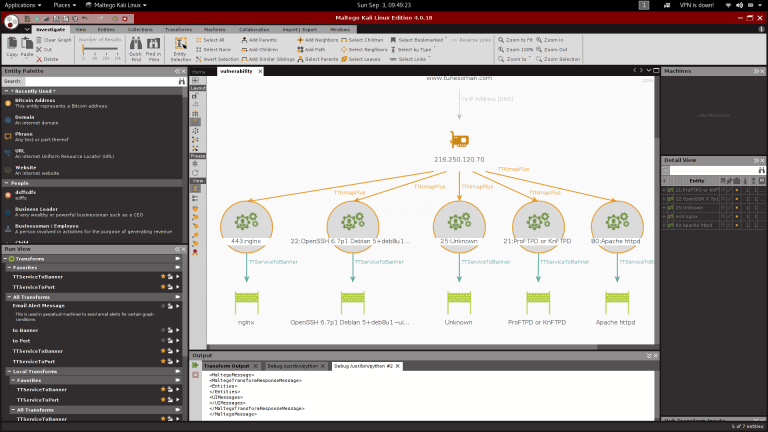
Task: Click the binoculars icon beside palette search
Action: (x=182, y=81)
